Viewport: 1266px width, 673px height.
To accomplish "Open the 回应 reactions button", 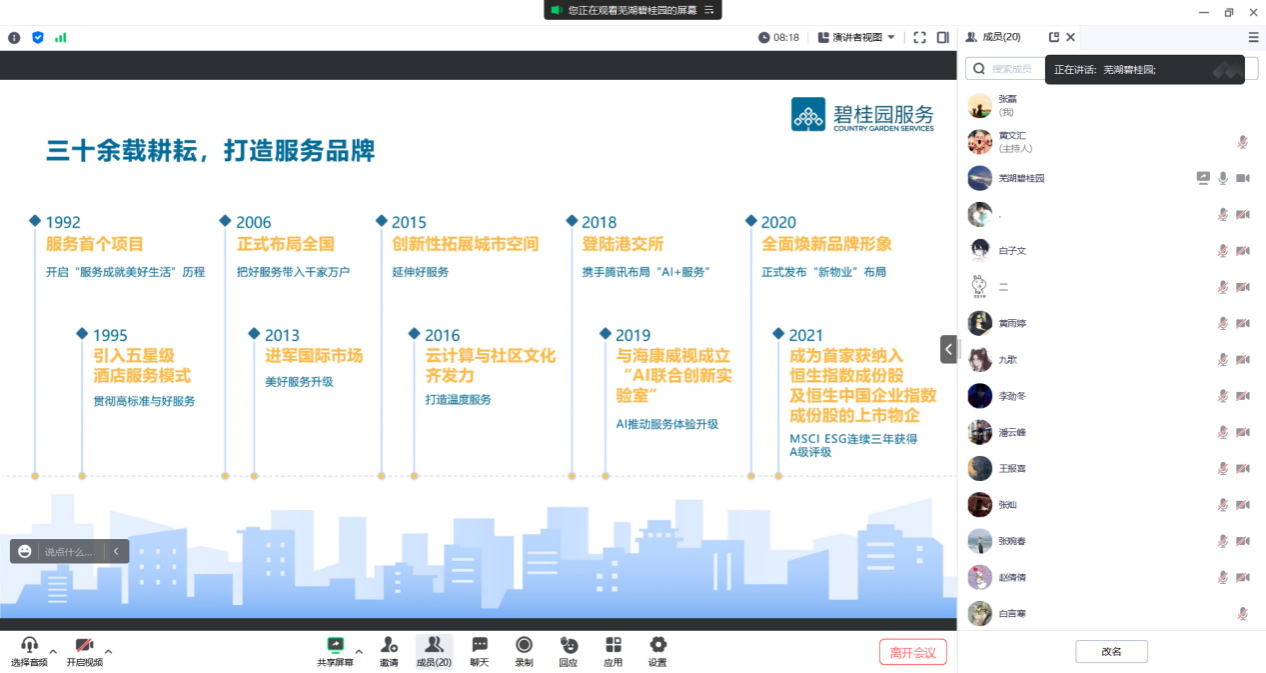I will [568, 650].
